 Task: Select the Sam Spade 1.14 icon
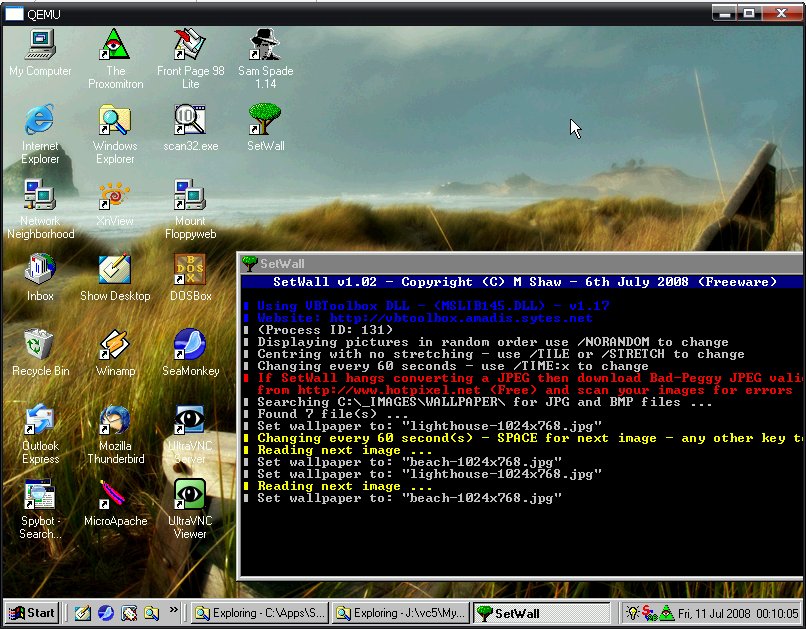(x=265, y=59)
